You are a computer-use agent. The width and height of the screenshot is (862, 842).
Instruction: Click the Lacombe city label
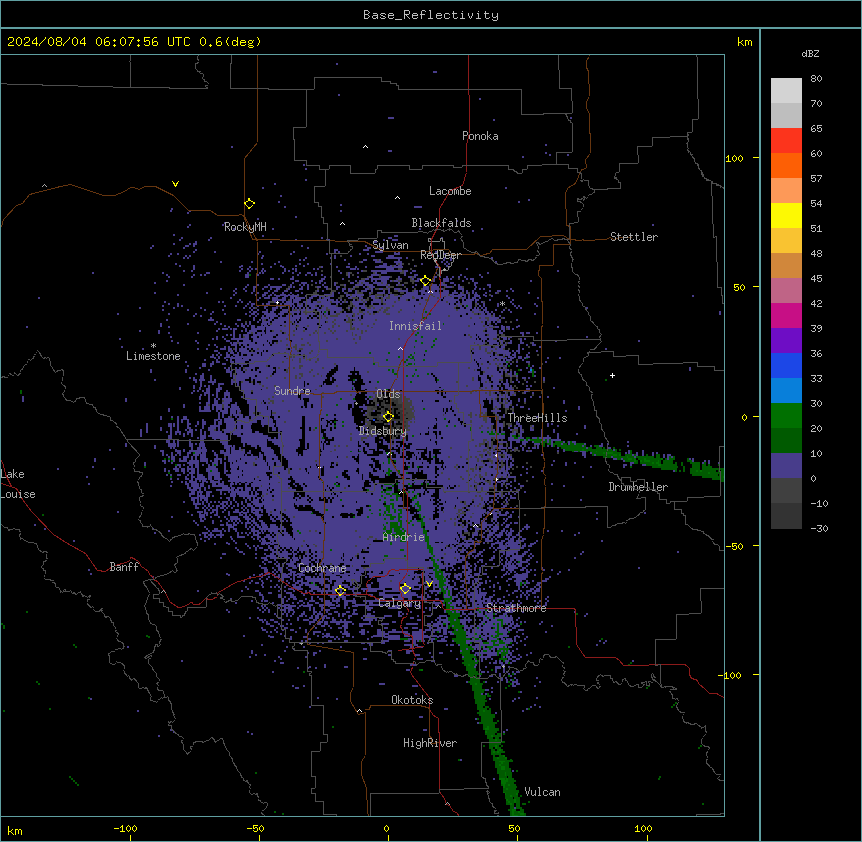[x=450, y=191]
